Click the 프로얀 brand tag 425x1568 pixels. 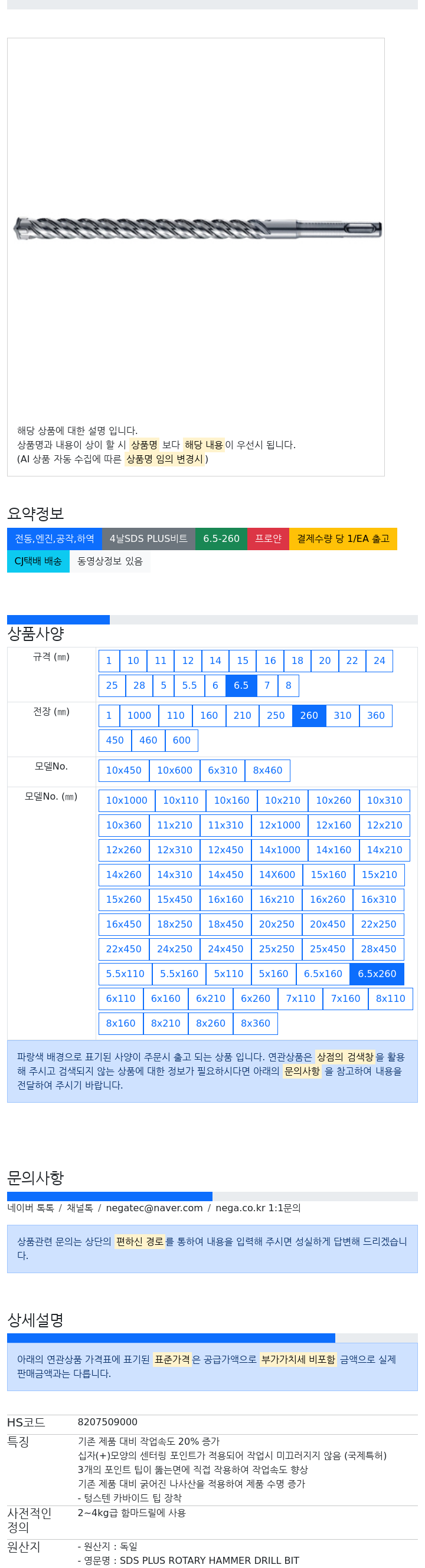coord(268,539)
